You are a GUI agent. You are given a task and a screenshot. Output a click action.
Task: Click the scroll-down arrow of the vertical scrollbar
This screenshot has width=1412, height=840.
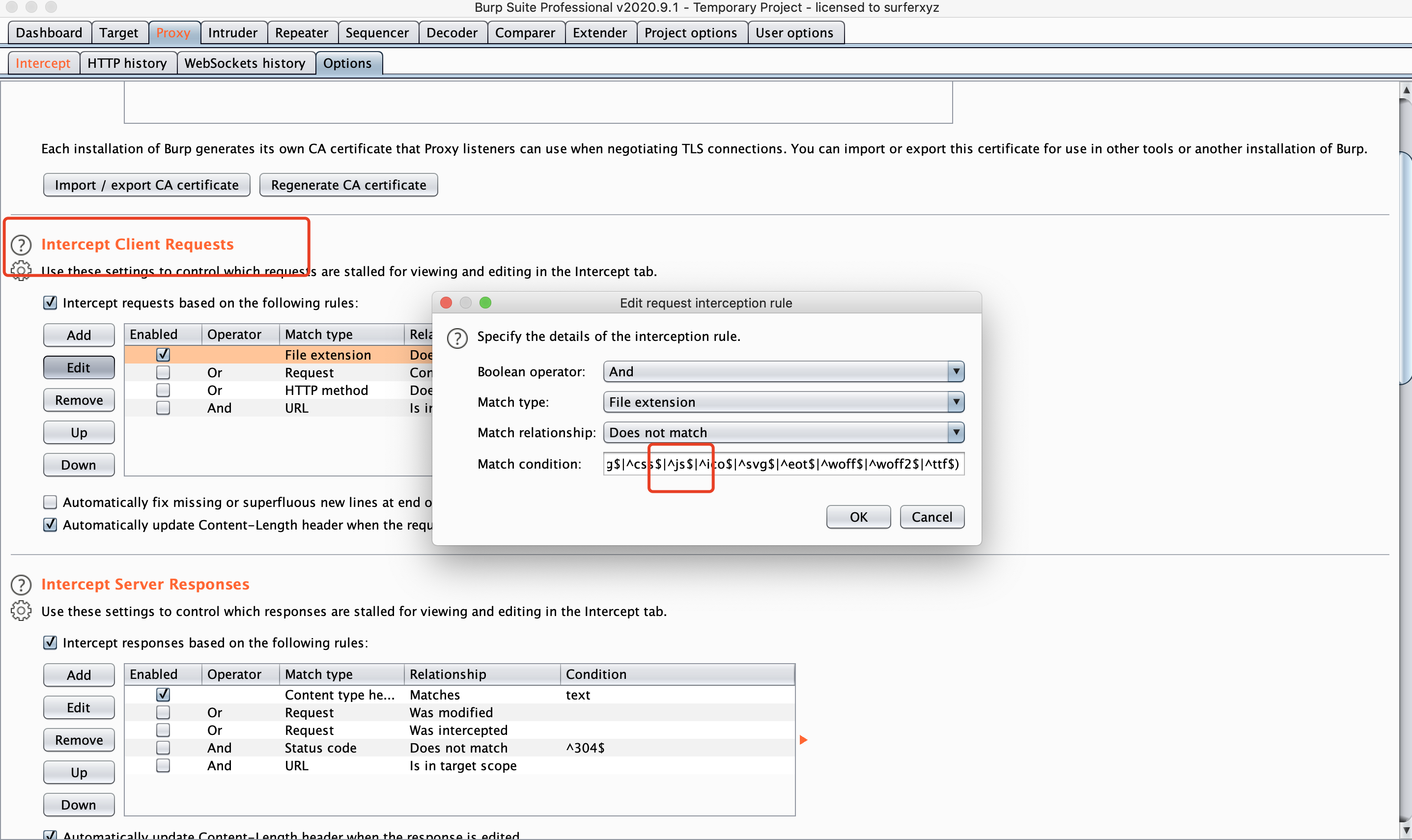[1406, 830]
